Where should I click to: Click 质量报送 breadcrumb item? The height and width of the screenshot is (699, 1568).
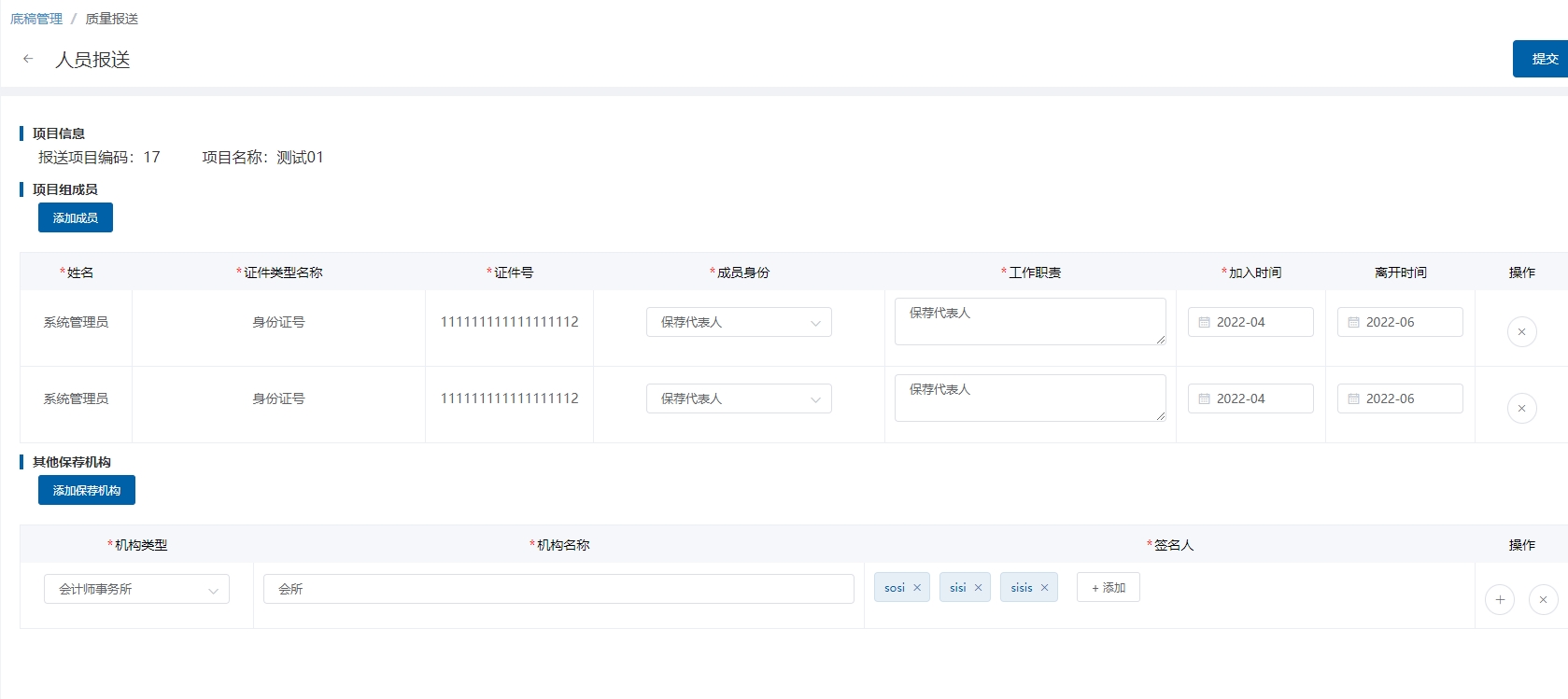112,19
